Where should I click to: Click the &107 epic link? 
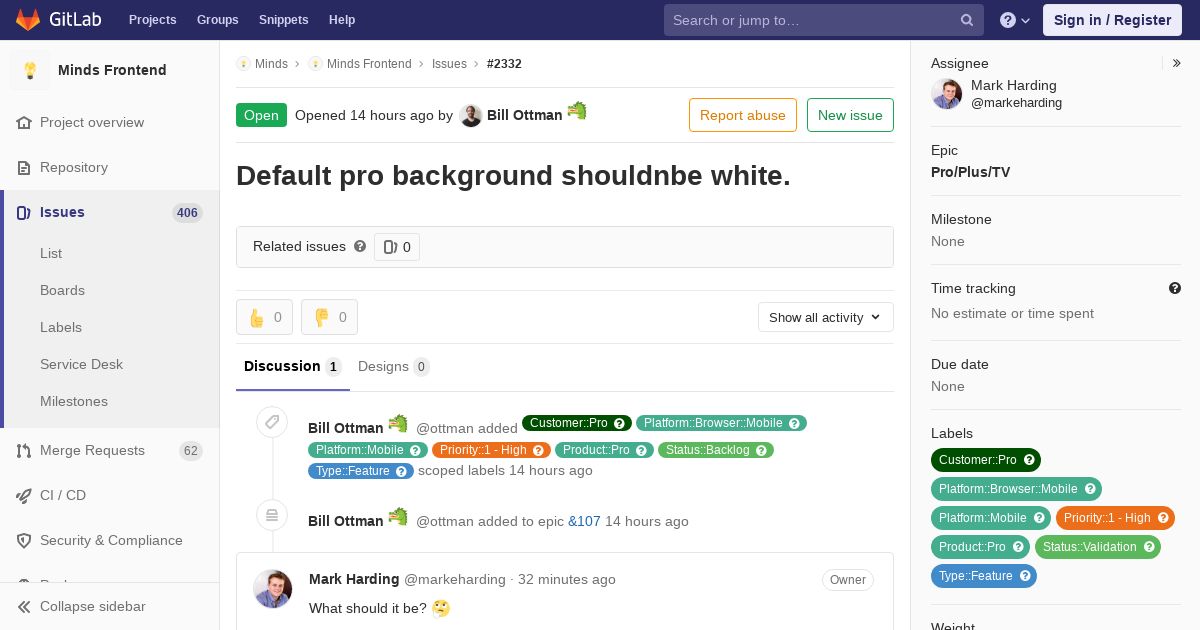(584, 521)
